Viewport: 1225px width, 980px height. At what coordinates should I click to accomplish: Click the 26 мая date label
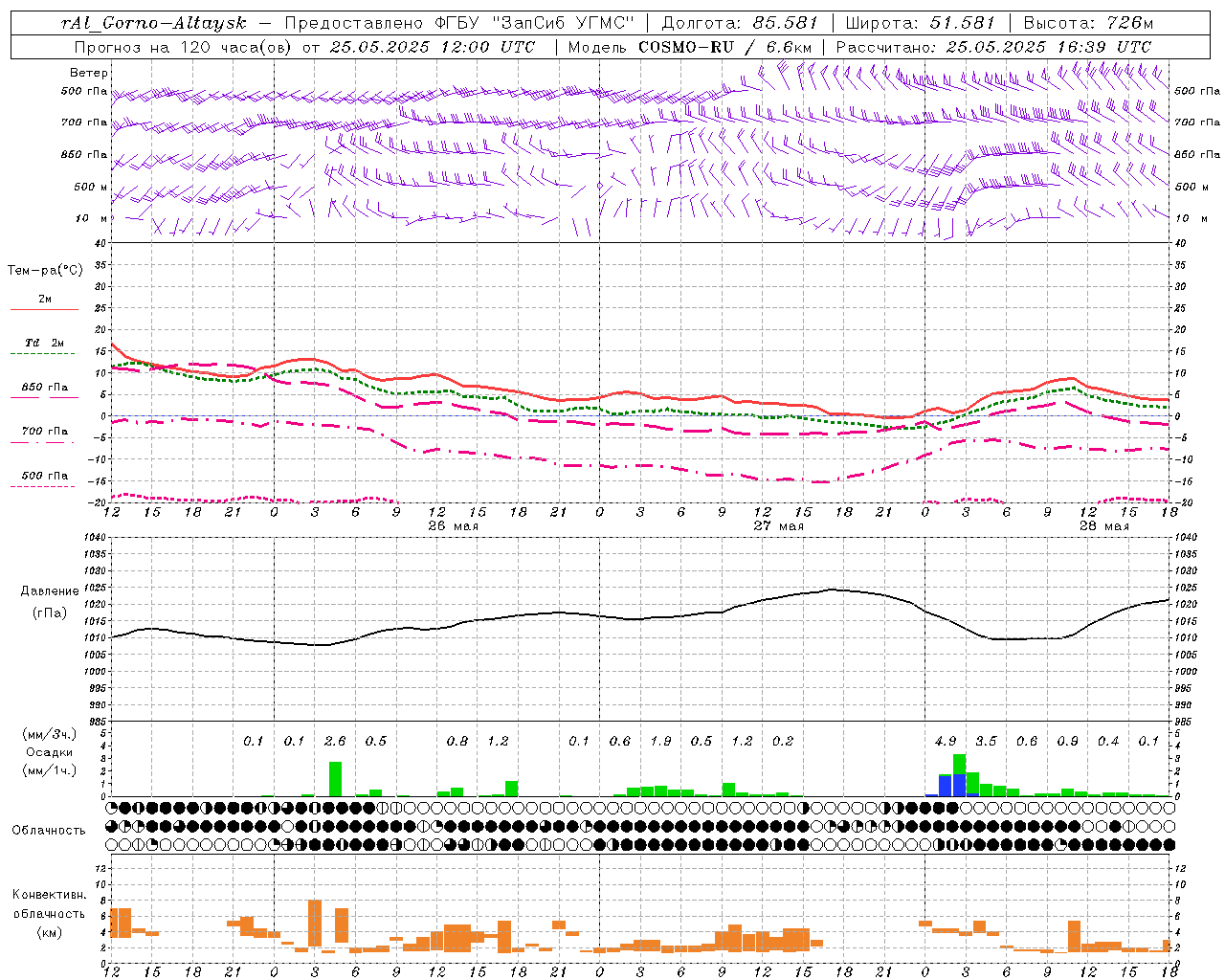(454, 526)
